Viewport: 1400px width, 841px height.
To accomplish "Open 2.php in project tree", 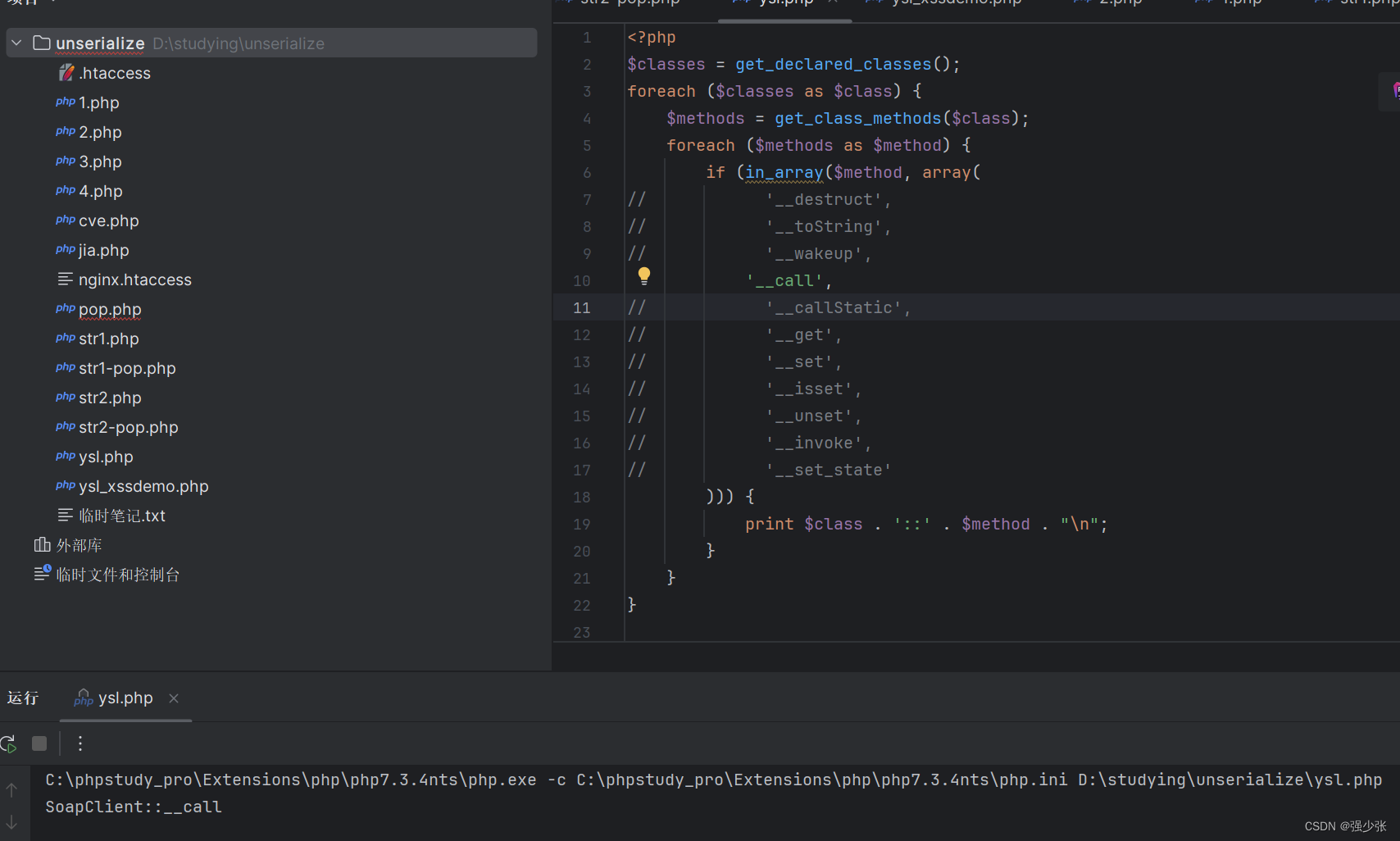I will point(100,132).
